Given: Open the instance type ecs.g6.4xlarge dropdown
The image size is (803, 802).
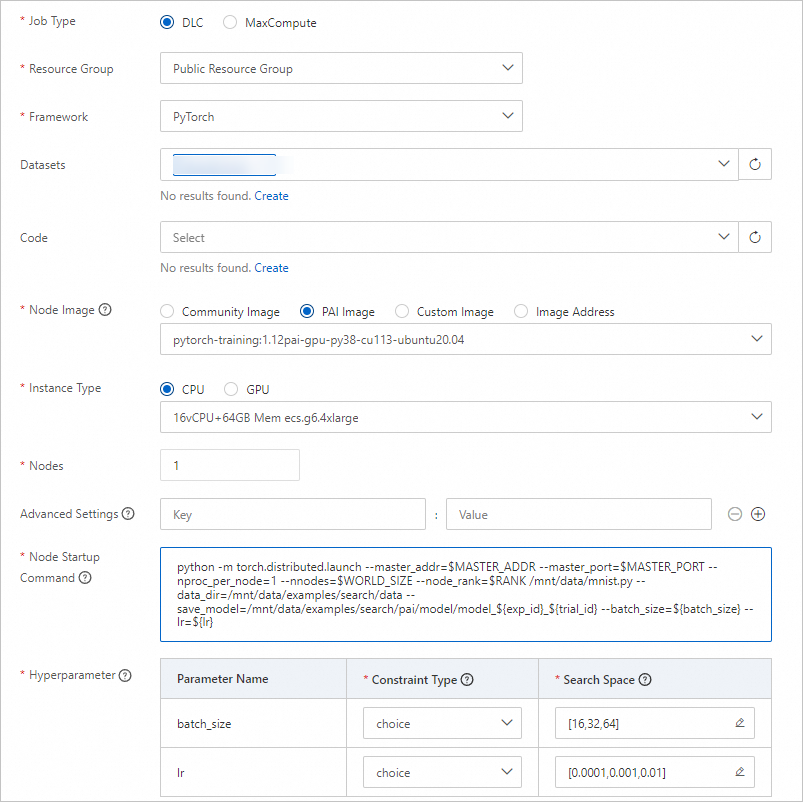Looking at the screenshot, I should 465,418.
